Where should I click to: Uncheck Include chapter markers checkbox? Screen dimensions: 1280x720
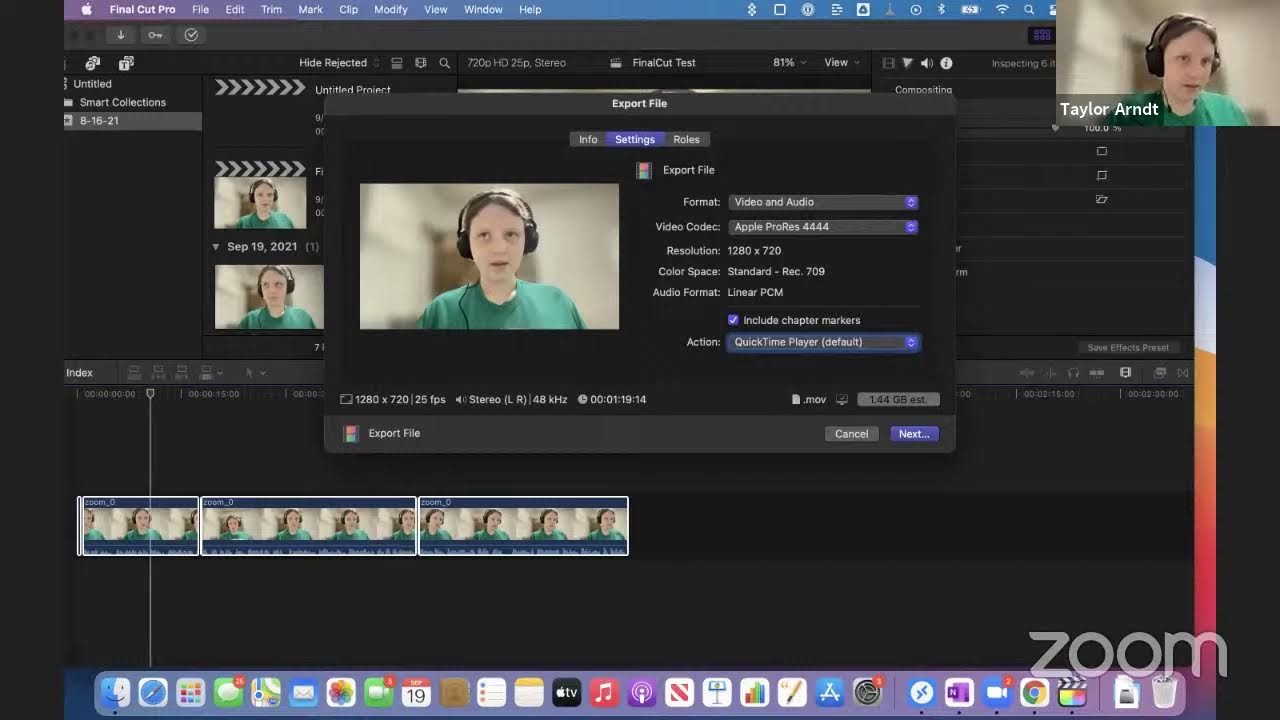pyautogui.click(x=733, y=320)
